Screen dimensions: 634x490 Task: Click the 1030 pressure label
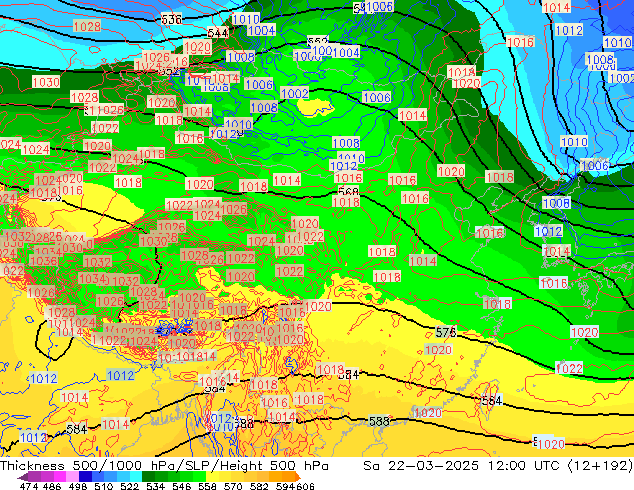click(x=45, y=82)
